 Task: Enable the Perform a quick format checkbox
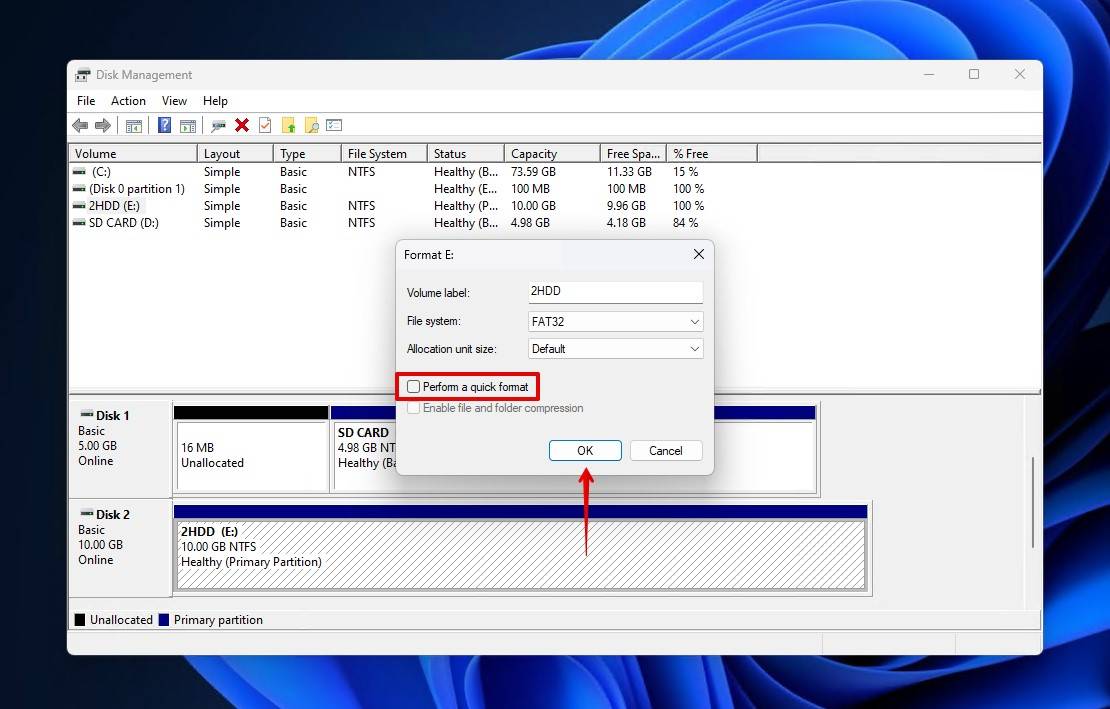point(414,387)
